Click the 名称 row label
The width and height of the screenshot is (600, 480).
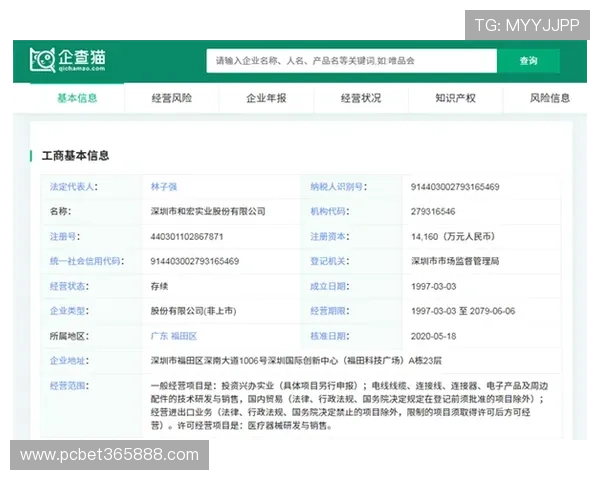click(x=60, y=211)
